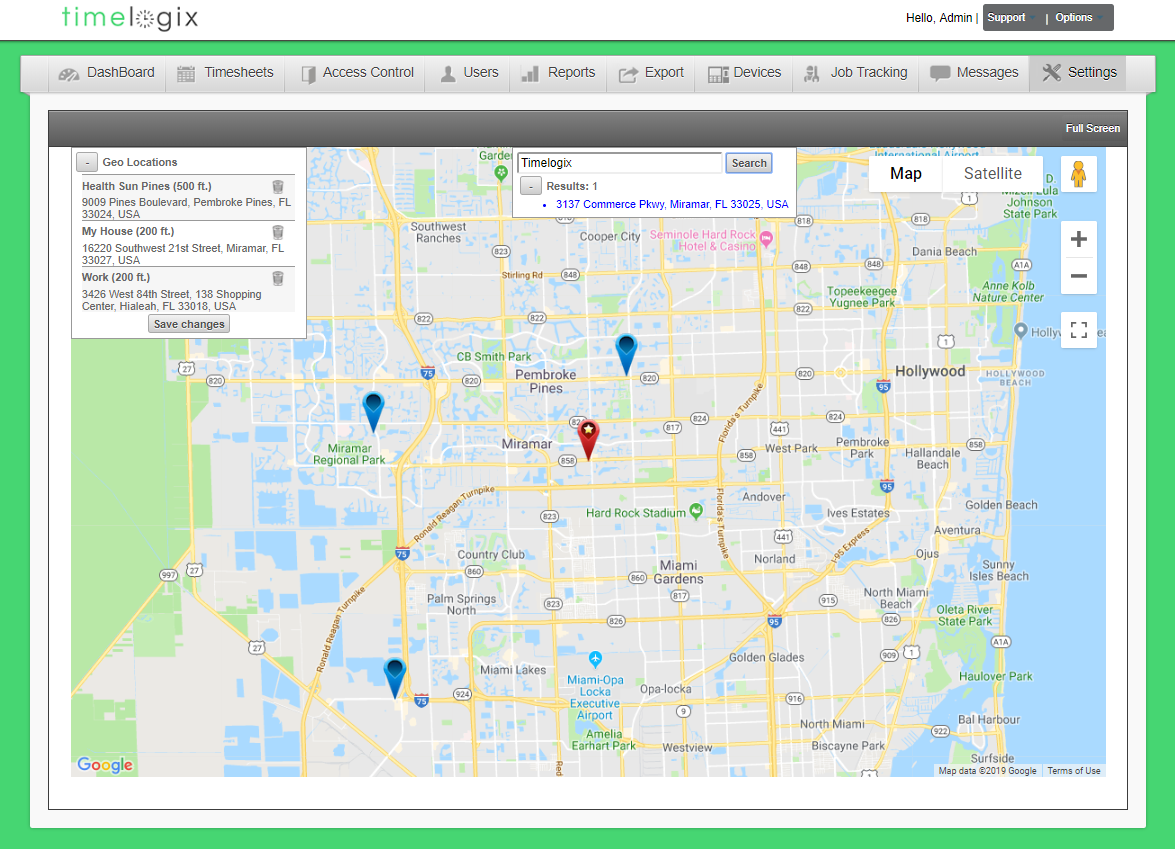This screenshot has height=849, width=1175.
Task: Click the Google logo on the map
Action: click(x=105, y=764)
